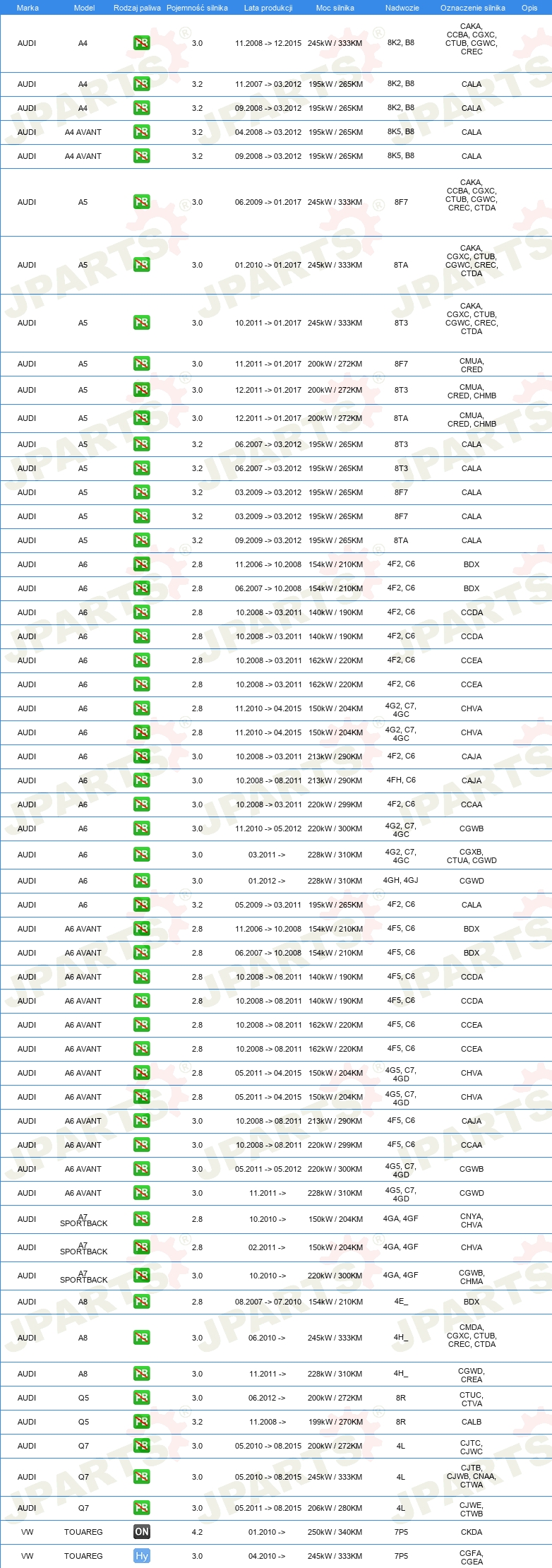552x1568 pixels.
Task: Click the Lata produkcji column header
Action: coord(268,8)
